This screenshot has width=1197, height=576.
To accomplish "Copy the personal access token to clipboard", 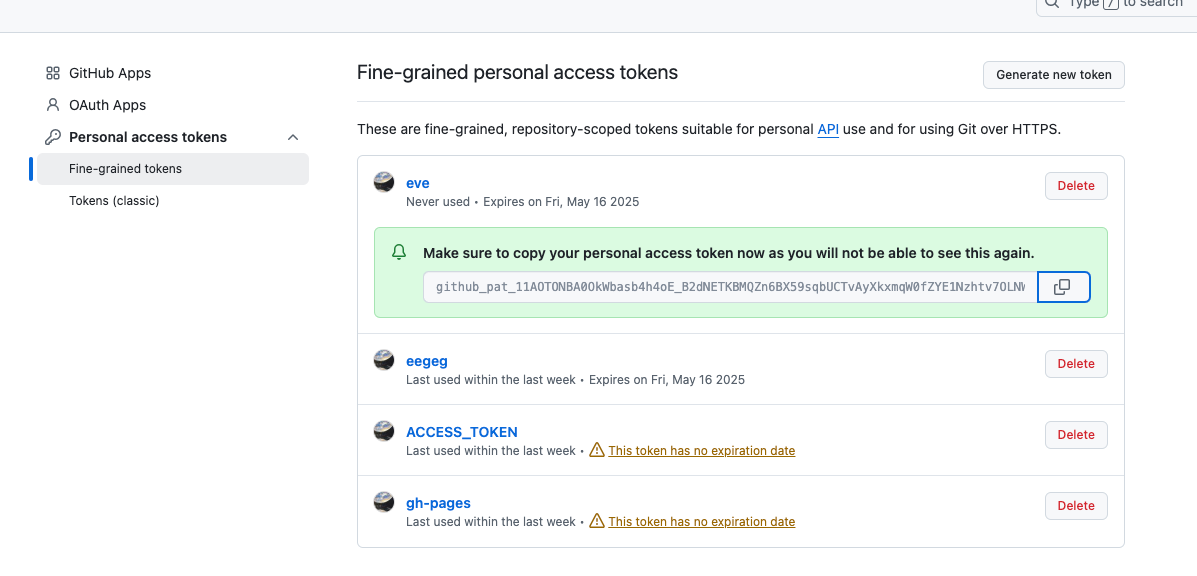I will click(x=1063, y=287).
